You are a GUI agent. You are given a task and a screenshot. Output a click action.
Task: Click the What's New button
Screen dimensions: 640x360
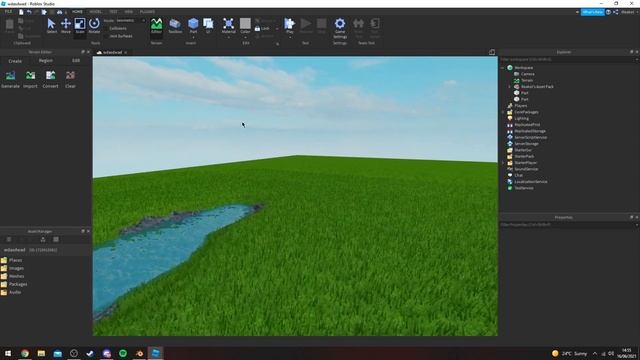[x=592, y=12]
